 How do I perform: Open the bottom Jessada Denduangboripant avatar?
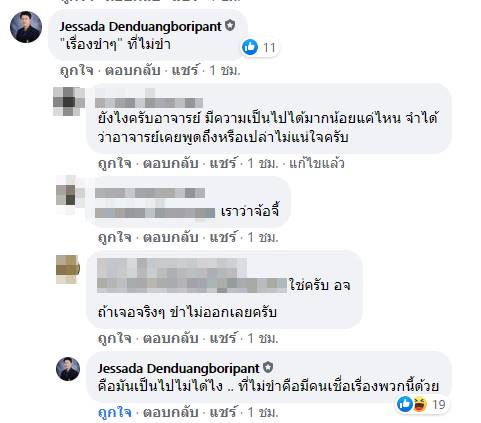(68, 369)
